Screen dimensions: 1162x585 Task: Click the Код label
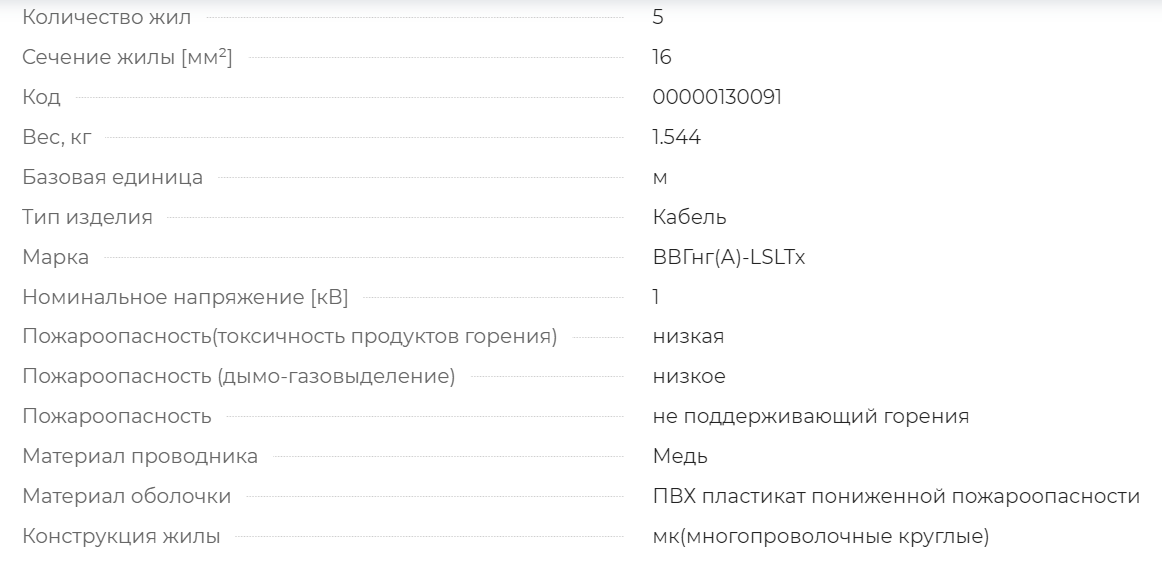[x=42, y=97]
